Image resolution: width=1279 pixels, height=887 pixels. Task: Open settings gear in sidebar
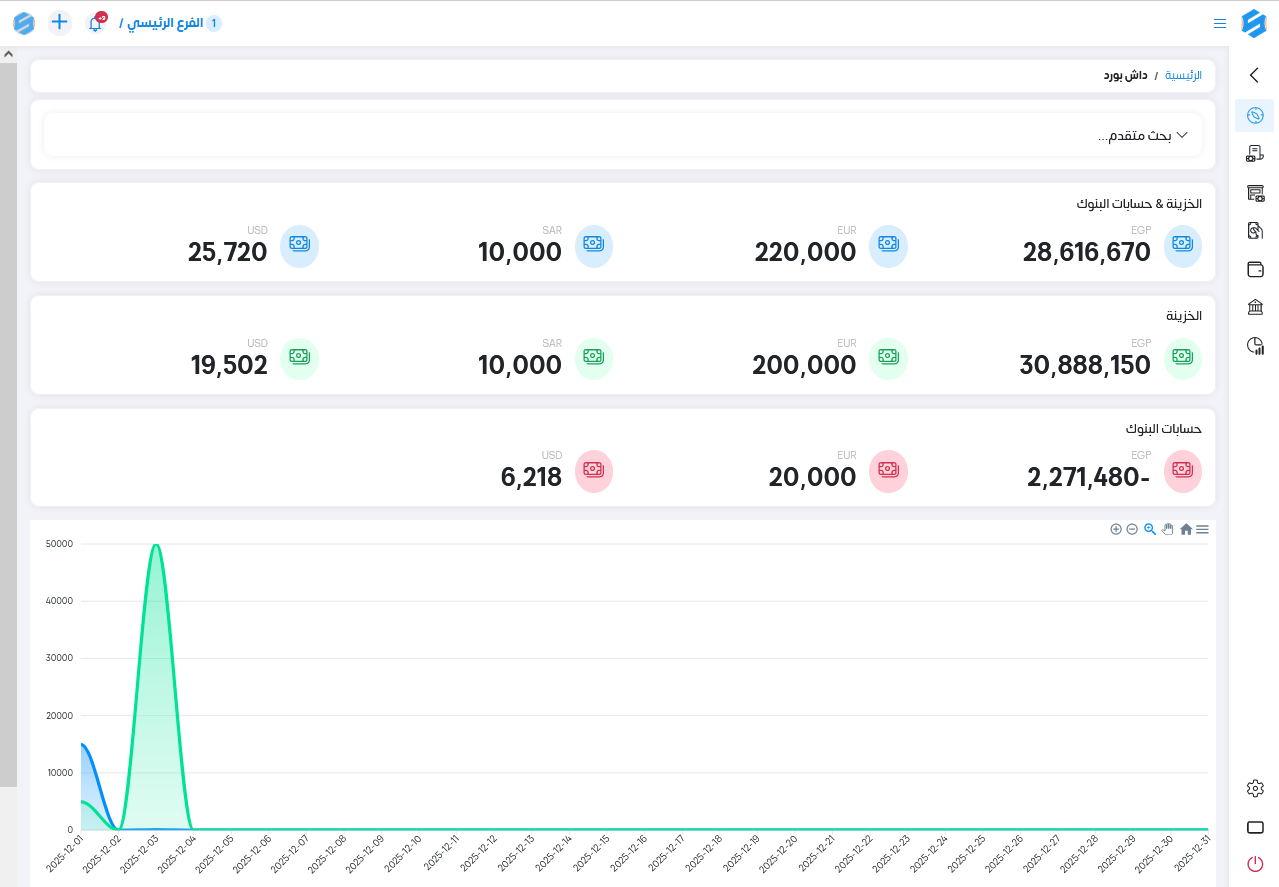pos(1255,789)
